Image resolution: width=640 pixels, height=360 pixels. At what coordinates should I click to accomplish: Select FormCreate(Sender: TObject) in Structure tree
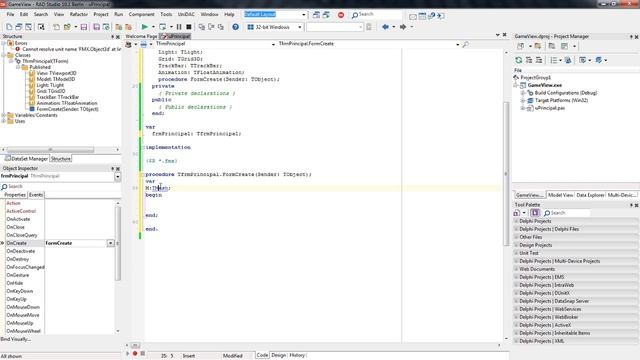[x=67, y=109]
